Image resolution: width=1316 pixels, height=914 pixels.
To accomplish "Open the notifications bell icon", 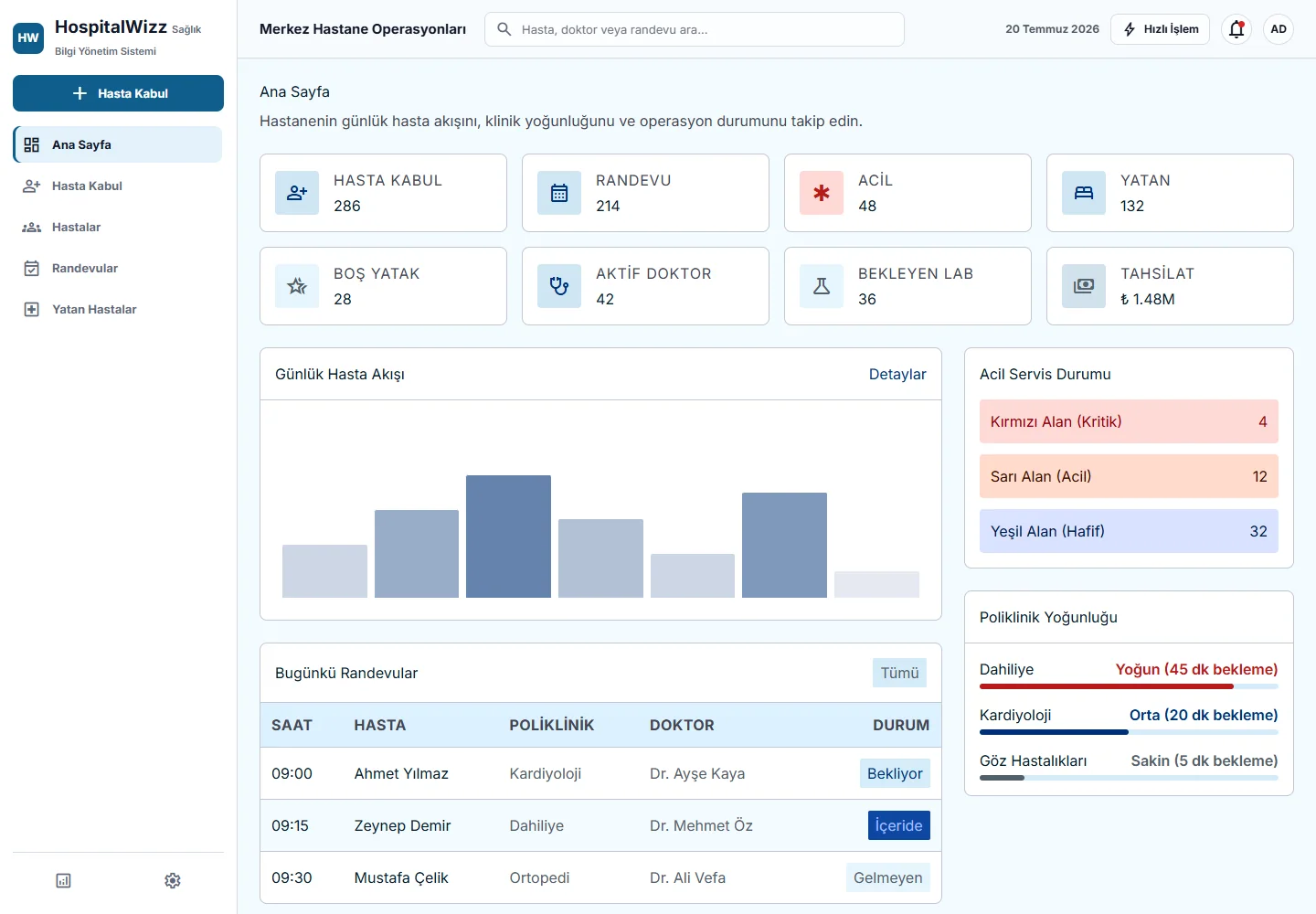I will click(1236, 29).
